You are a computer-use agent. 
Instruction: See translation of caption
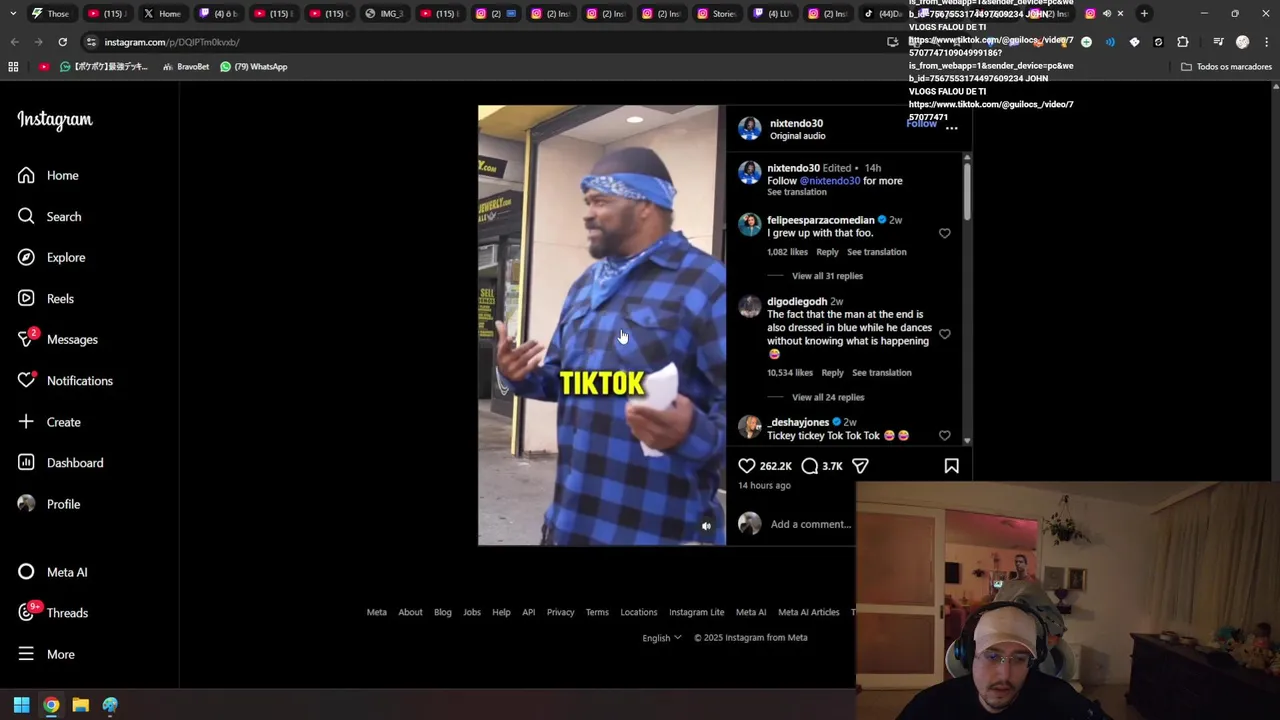point(797,192)
